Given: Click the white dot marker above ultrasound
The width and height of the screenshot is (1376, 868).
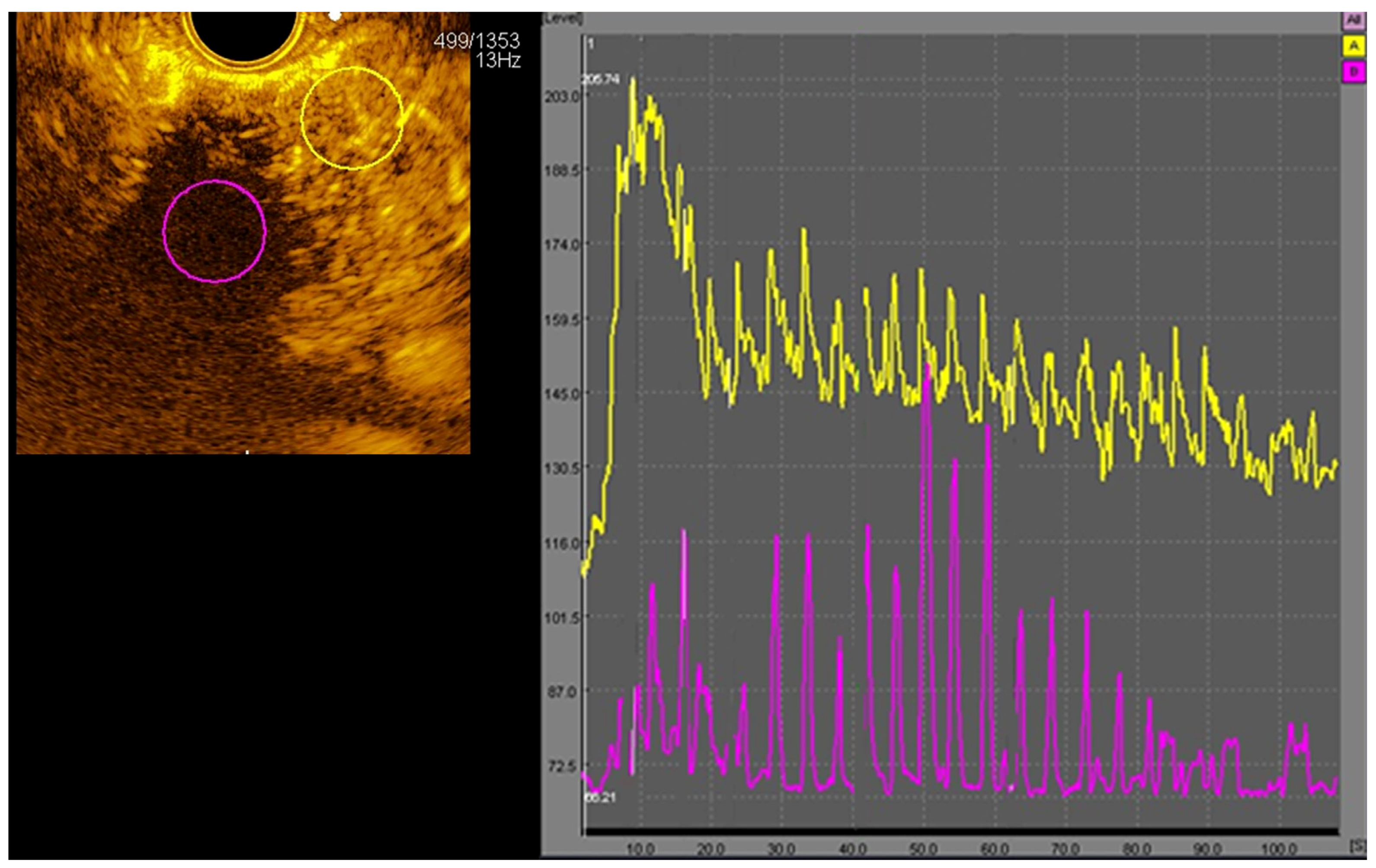Looking at the screenshot, I should [336, 16].
